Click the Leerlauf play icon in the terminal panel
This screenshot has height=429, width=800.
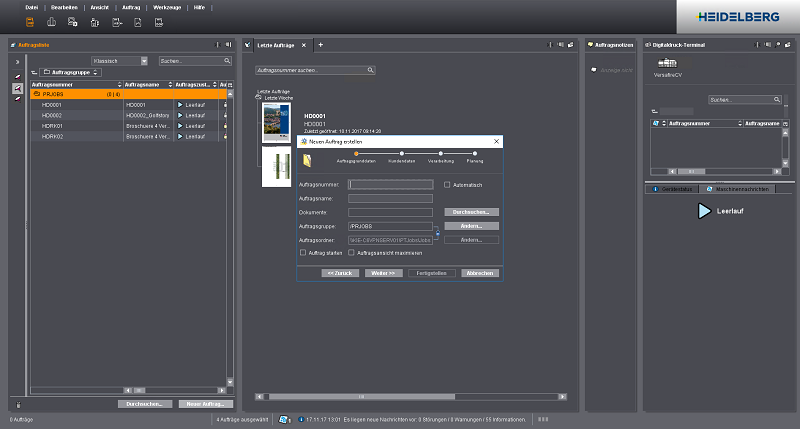[705, 211]
